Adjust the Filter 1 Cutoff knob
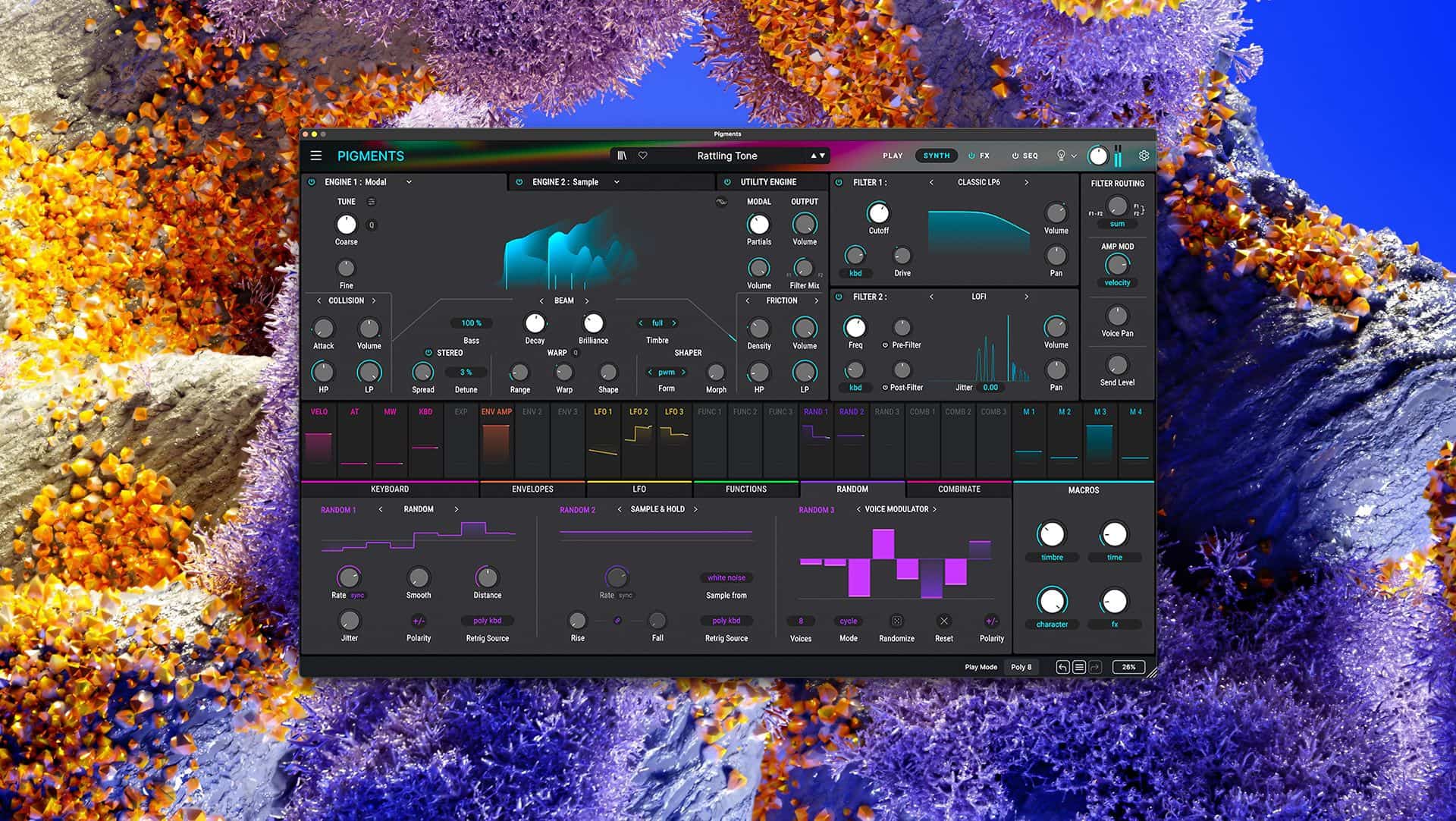 point(878,213)
